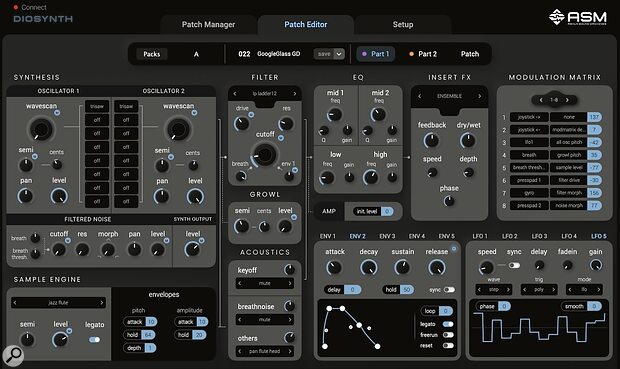Open Oscillator 2 trisaw waveform slot

tap(126, 106)
